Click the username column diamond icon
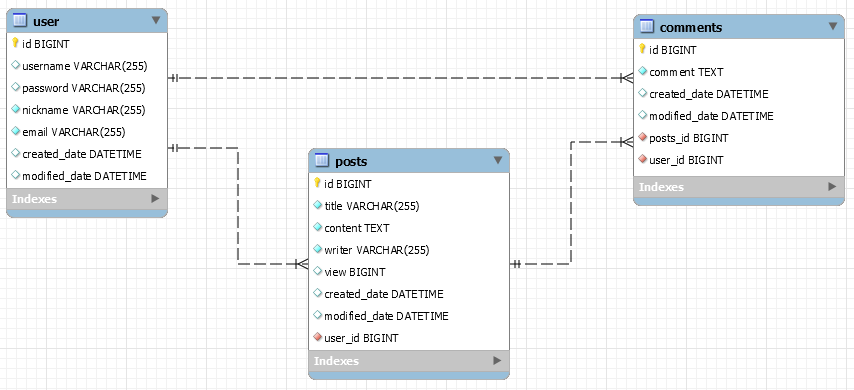 pyautogui.click(x=15, y=65)
